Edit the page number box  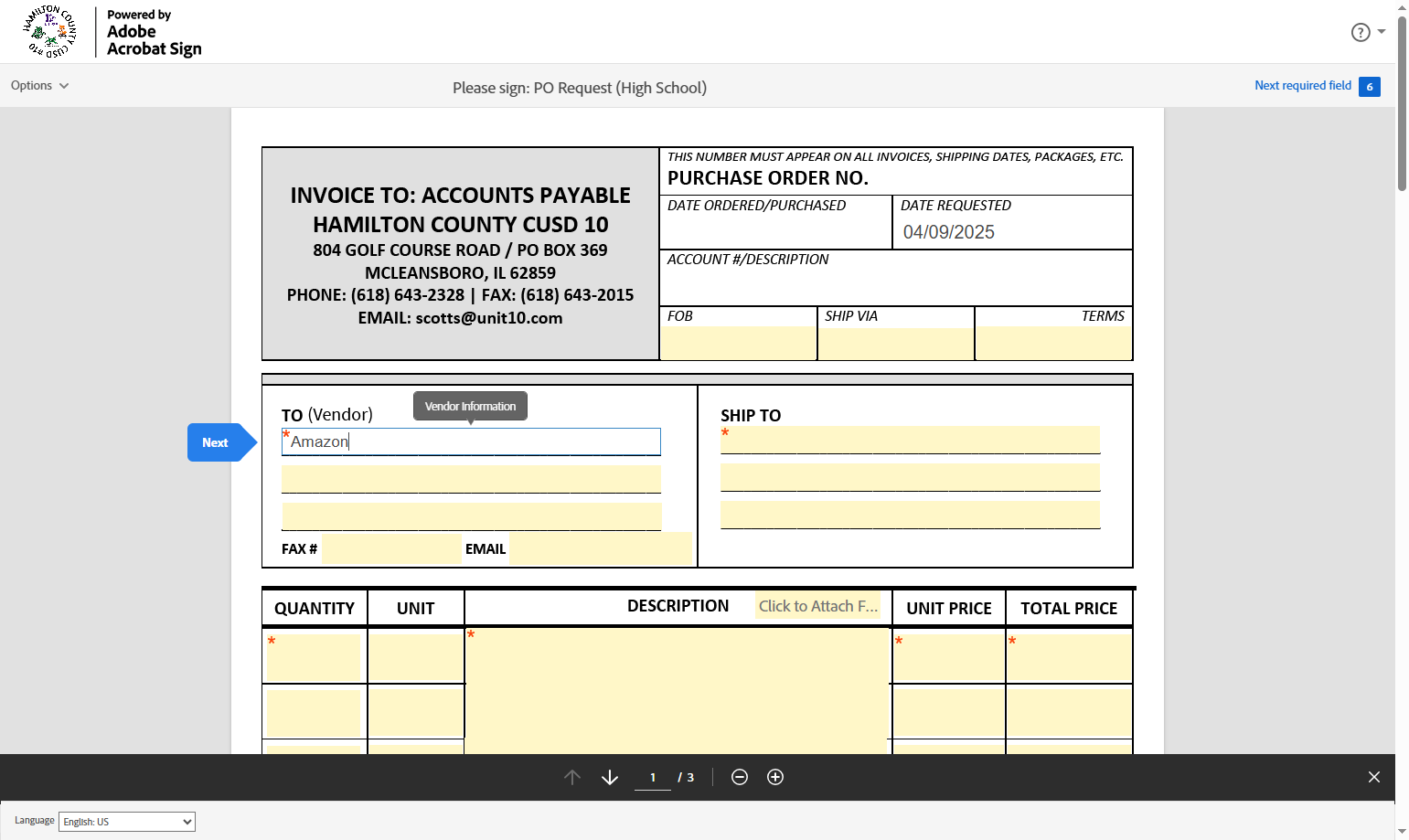(653, 777)
